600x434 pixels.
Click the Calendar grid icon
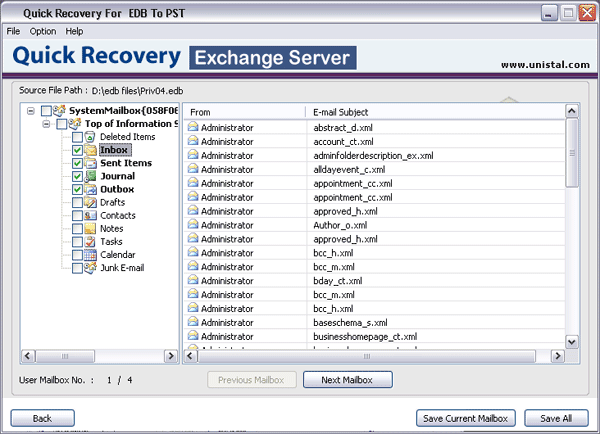tap(90, 255)
